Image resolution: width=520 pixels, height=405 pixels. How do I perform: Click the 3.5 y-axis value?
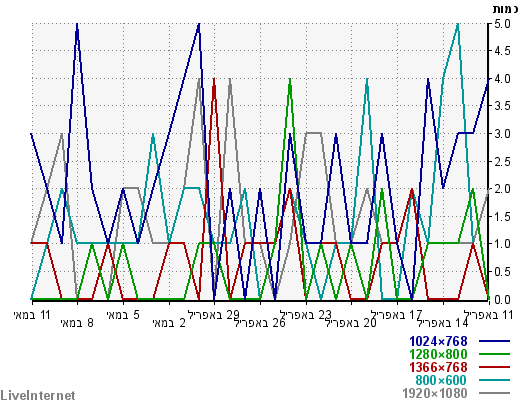502,106
